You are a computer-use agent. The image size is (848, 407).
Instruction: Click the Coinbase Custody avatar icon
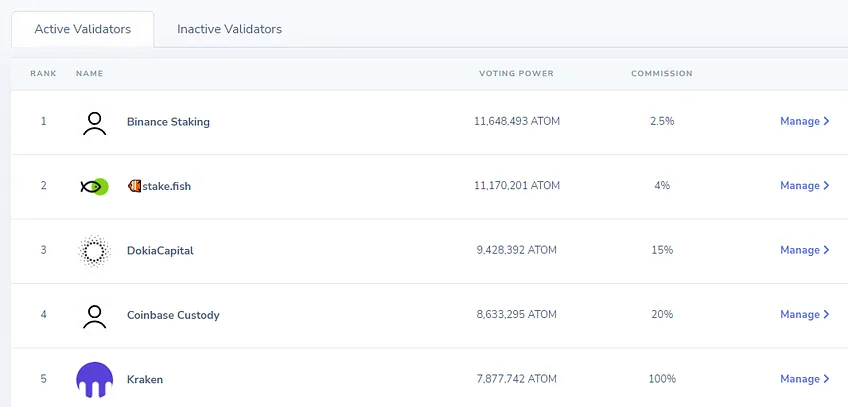coord(95,315)
